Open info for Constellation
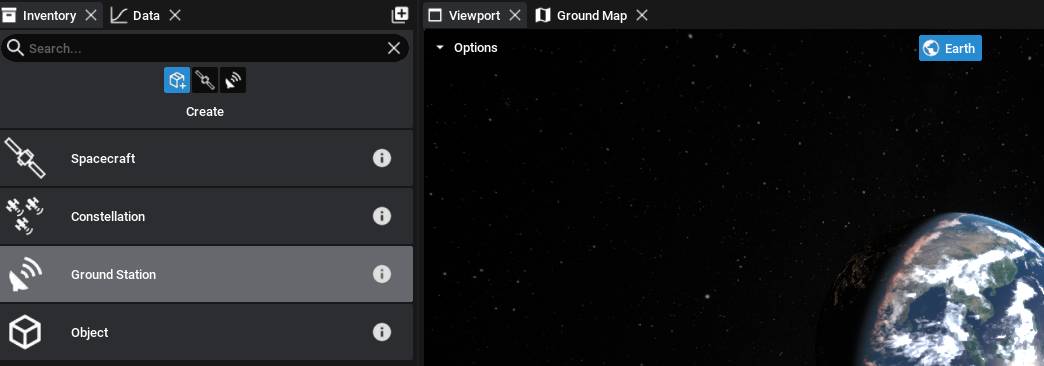 click(382, 216)
